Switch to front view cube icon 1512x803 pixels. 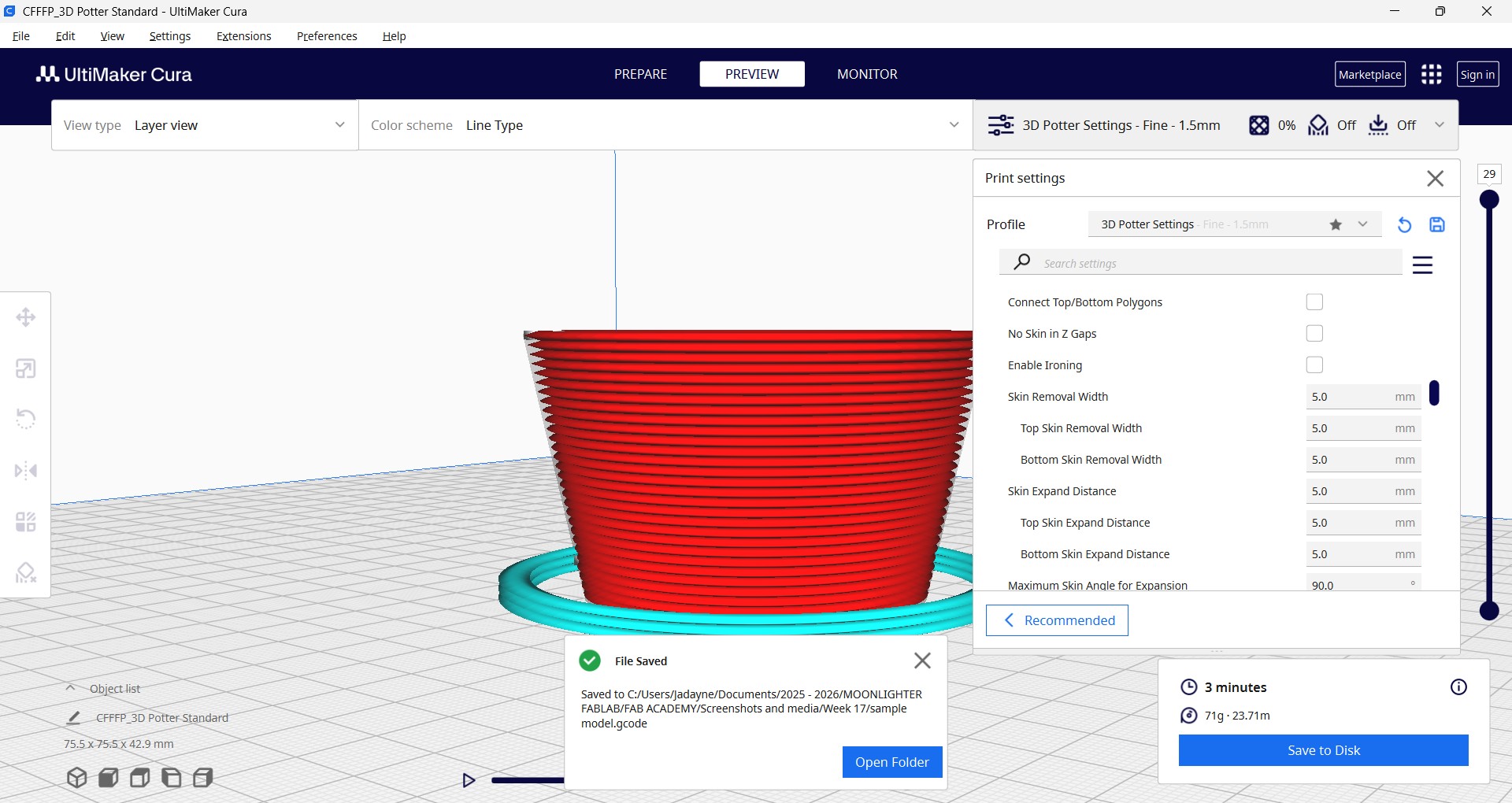(108, 778)
